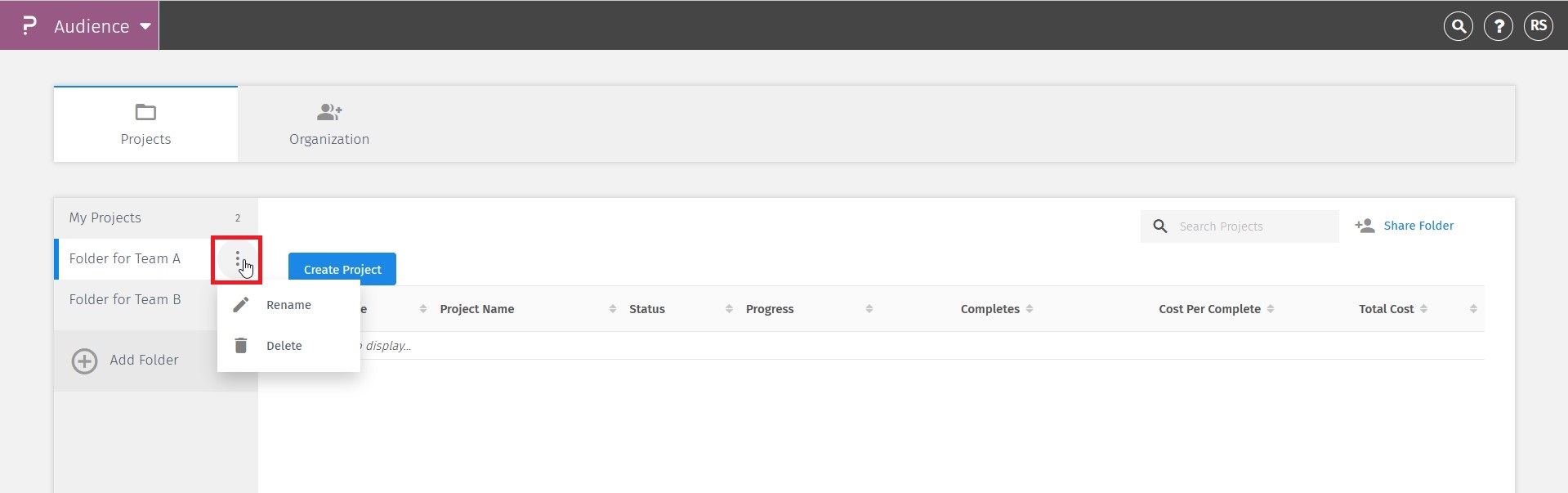Click the Delete trash icon
The image size is (1568, 493).
[x=239, y=345]
